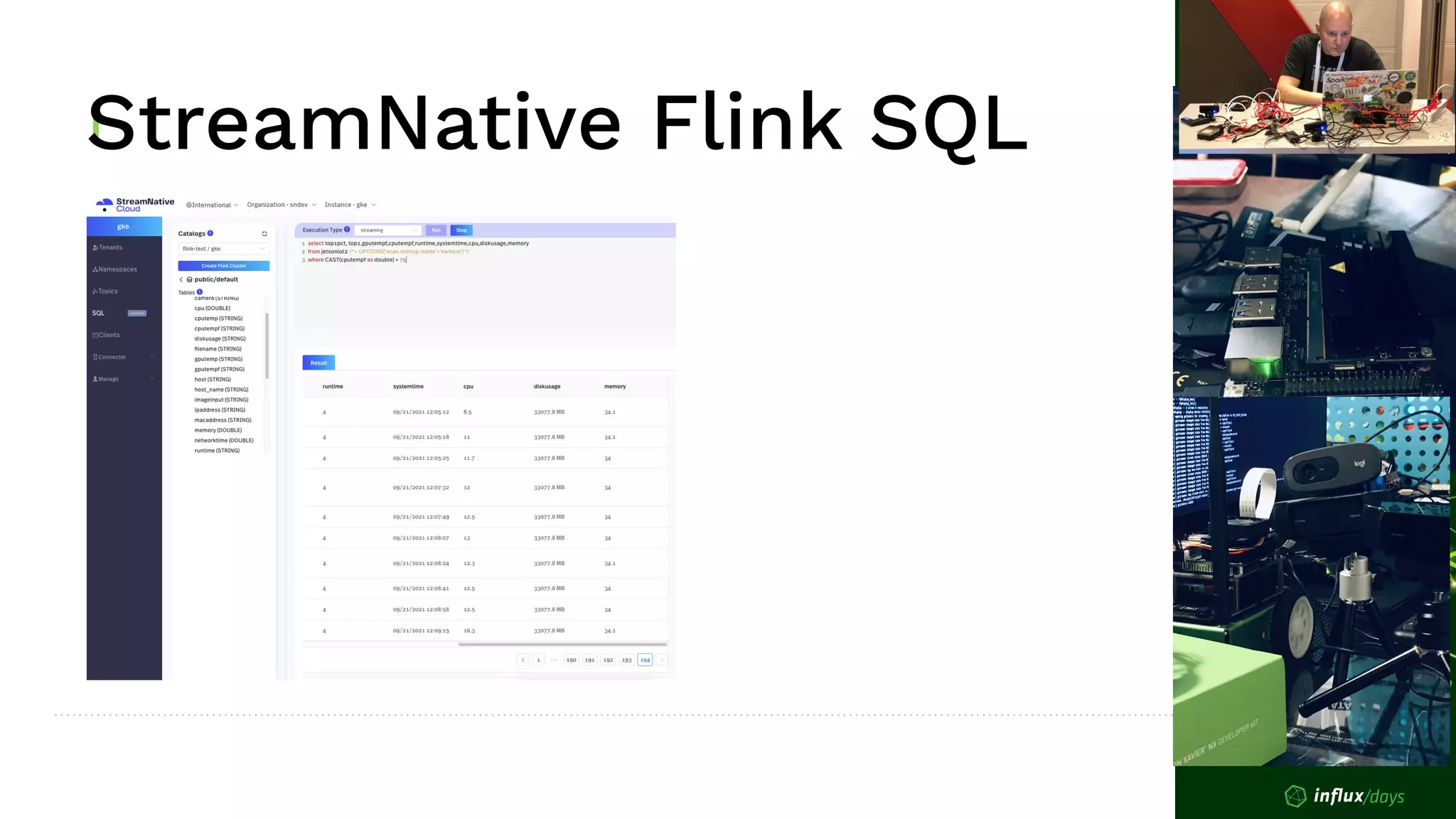Go to next results page arrow
1456x819 pixels.
pyautogui.click(x=662, y=660)
